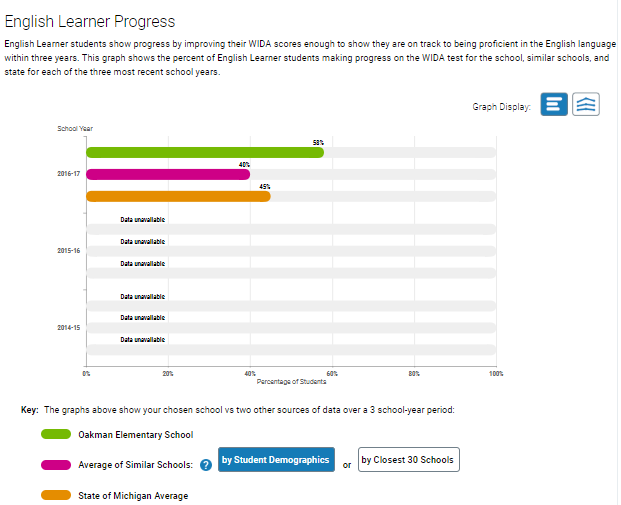Select the 2016-17 school year label
Screen dimensions: 621x505
[69, 174]
